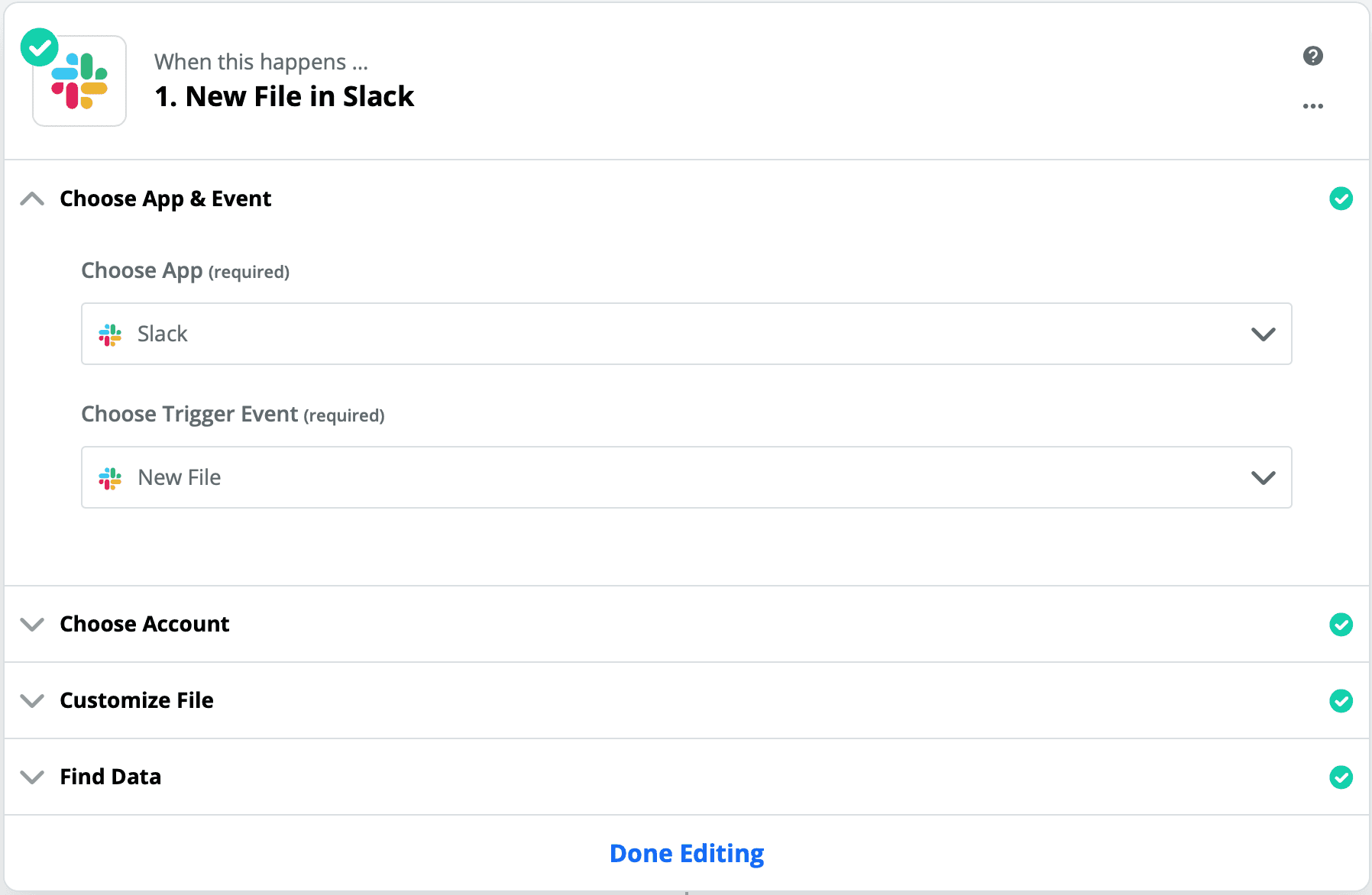Open the help question mark icon

point(1312,56)
